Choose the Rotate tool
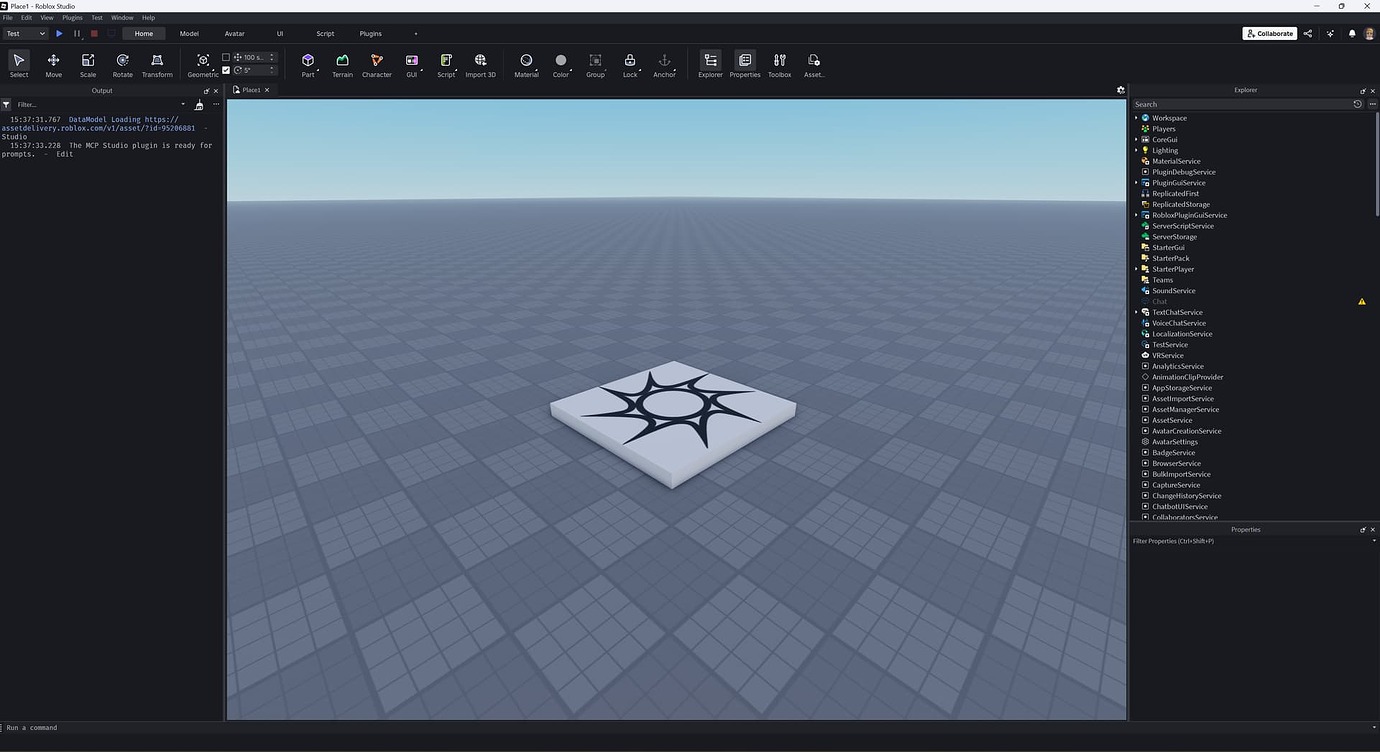Image resolution: width=1380 pixels, height=752 pixels. click(122, 65)
